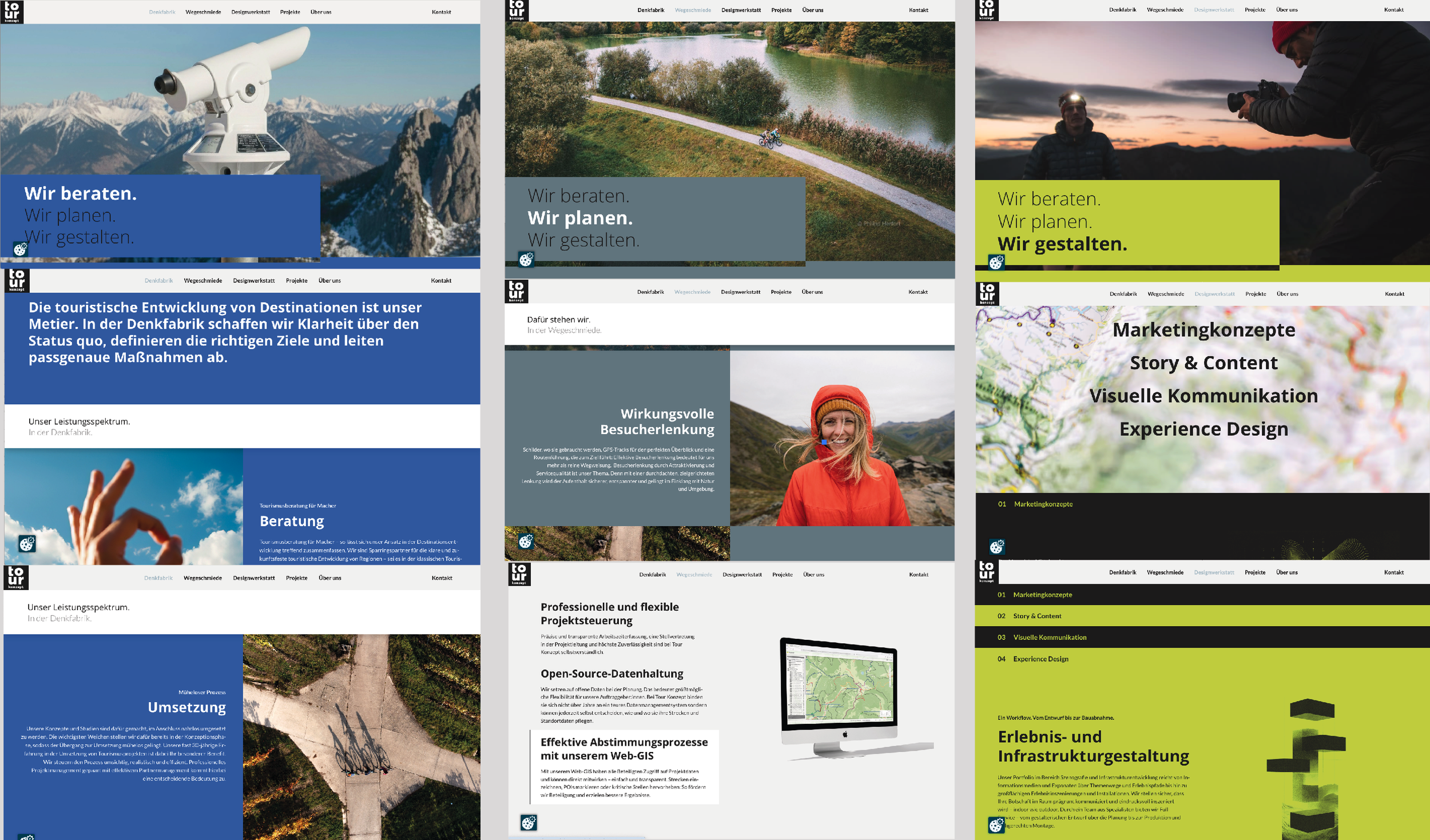Click the logo beside the 'Dafür stehen wir.' header
1430x840 pixels.
pyautogui.click(x=517, y=291)
